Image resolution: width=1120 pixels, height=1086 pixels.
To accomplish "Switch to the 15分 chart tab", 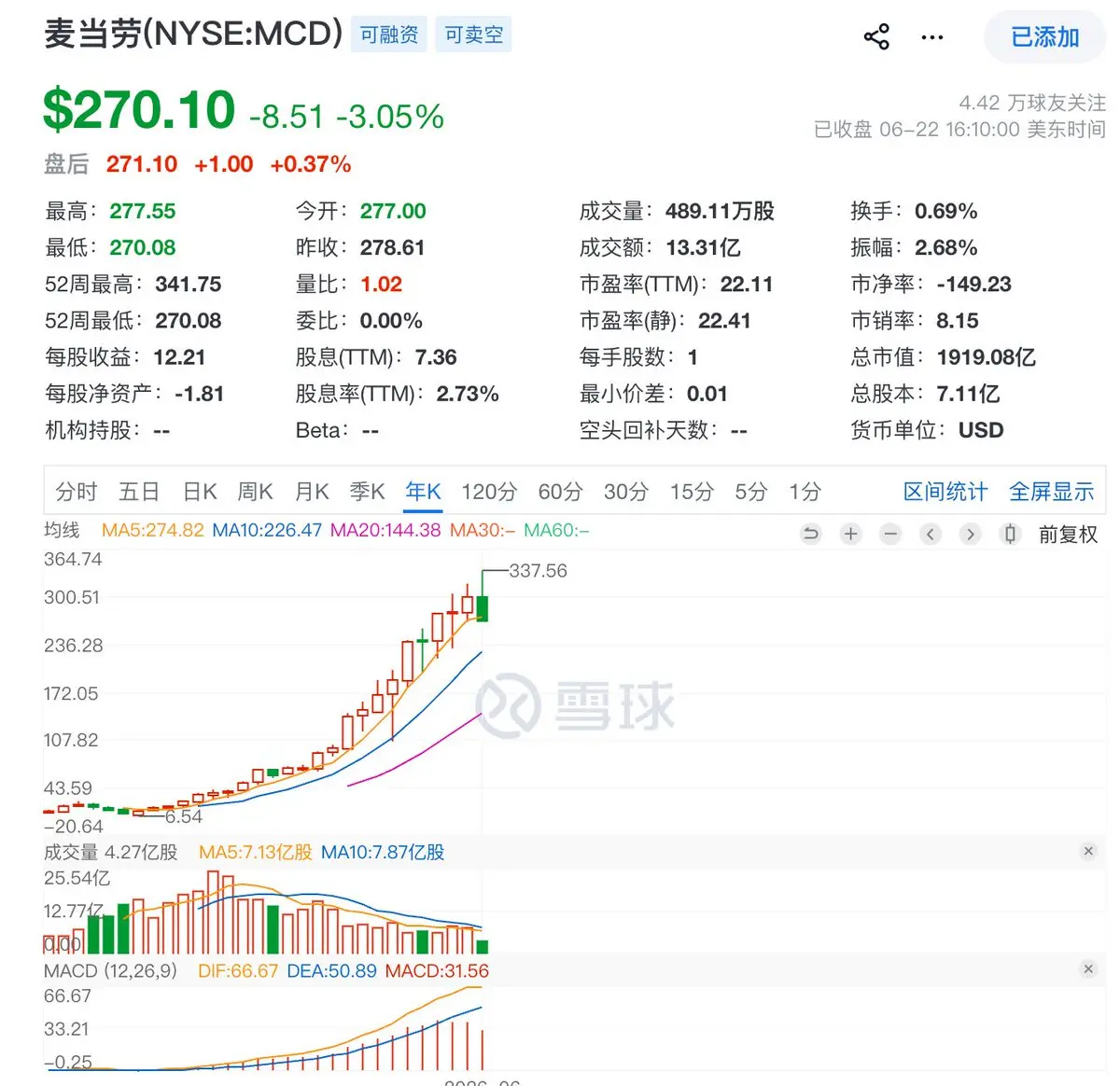I will pos(692,492).
